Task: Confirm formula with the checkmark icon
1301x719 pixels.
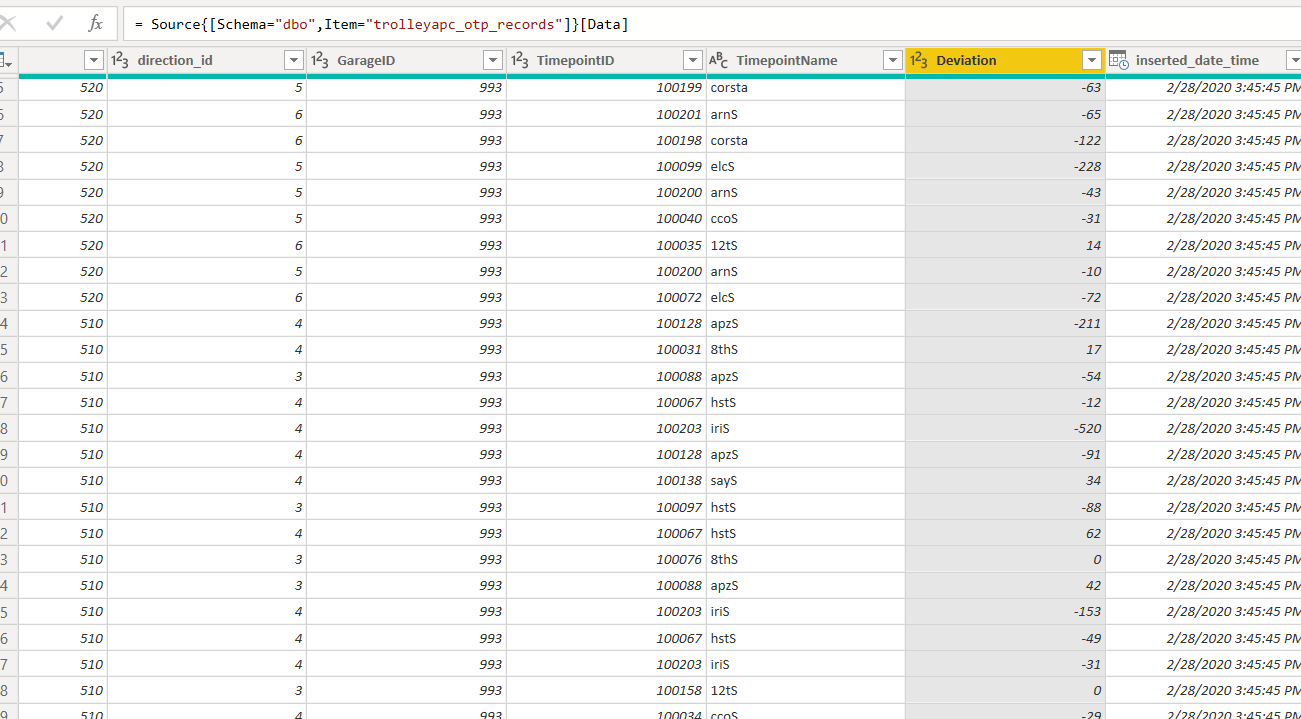Action: click(x=54, y=22)
